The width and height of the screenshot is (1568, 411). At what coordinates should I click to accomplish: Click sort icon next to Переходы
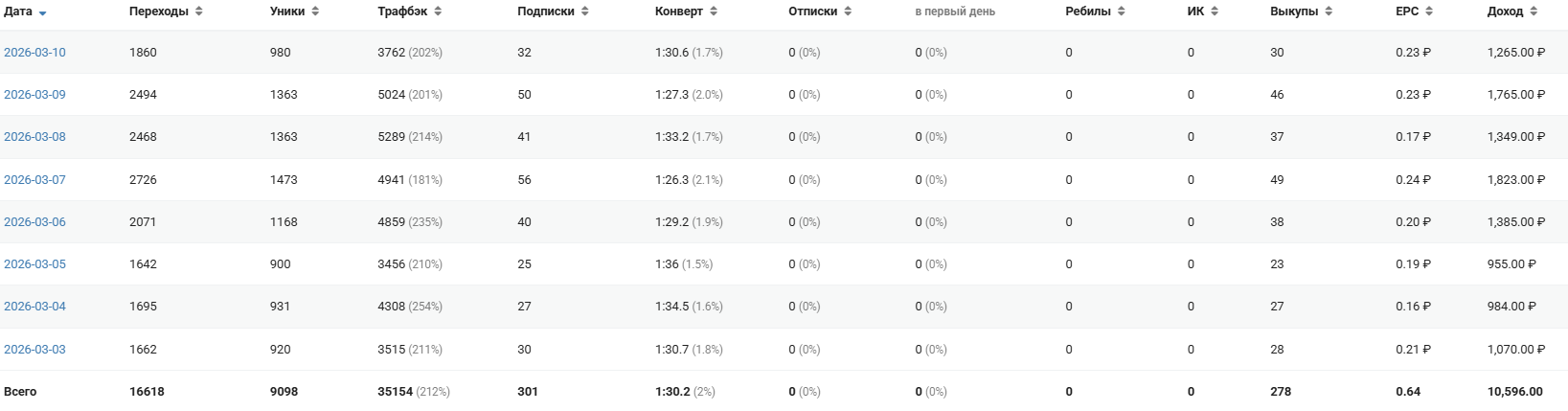[198, 11]
